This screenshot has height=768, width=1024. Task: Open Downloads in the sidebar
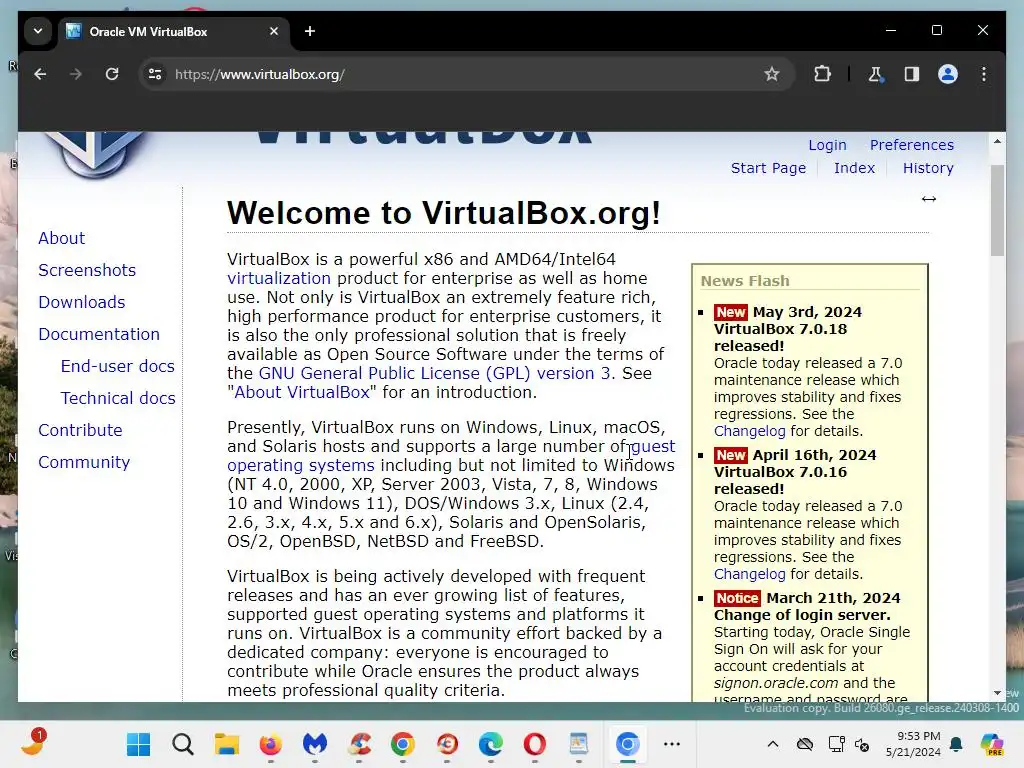tap(82, 302)
